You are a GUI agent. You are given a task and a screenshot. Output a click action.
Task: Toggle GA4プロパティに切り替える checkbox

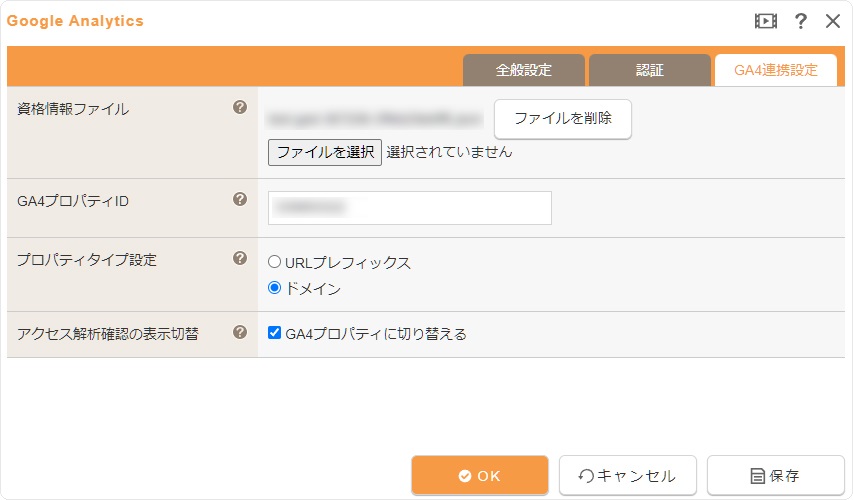(274, 332)
